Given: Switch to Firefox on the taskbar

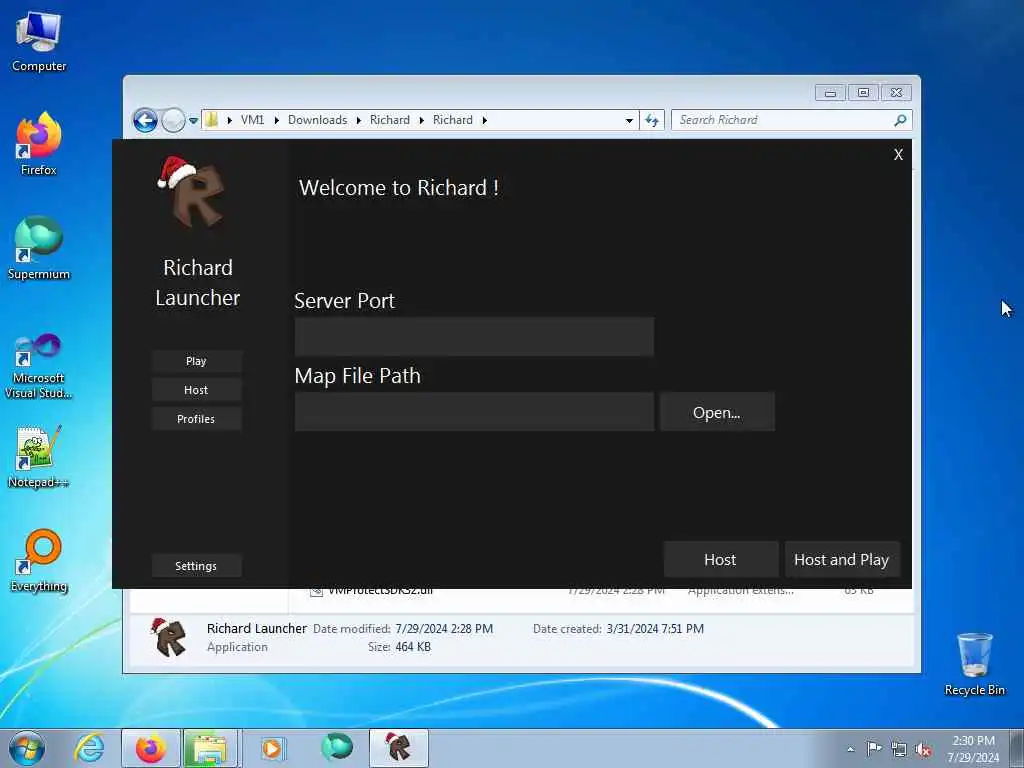Looking at the screenshot, I should [x=151, y=748].
